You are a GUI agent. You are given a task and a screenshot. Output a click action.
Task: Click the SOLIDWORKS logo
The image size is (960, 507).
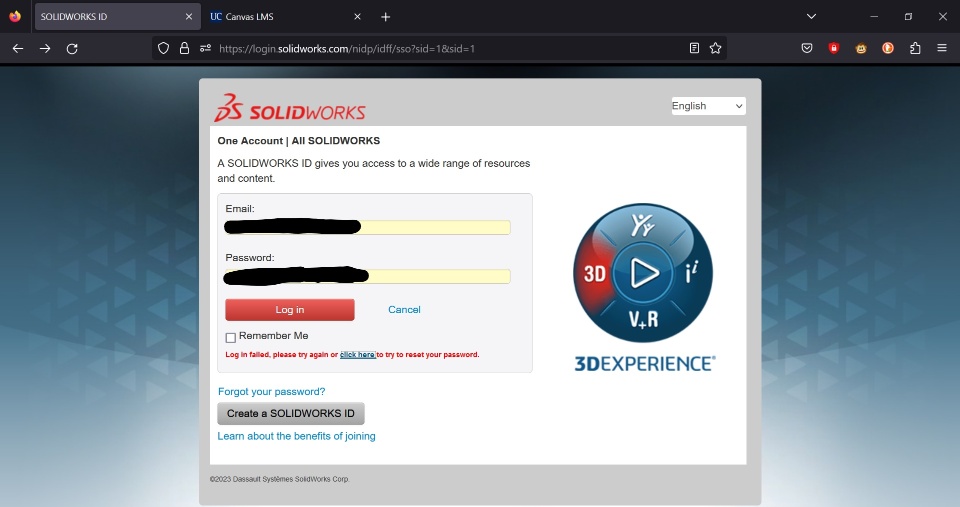click(x=290, y=108)
